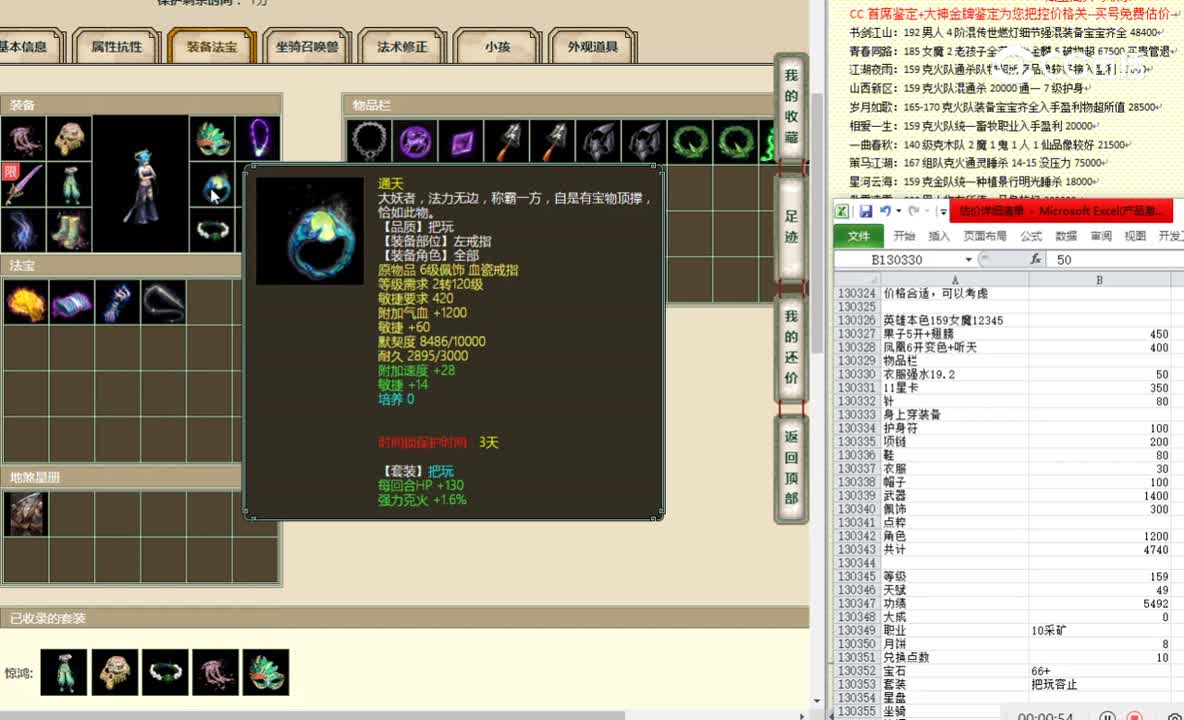Open the Undo history dropdown arrow
This screenshot has width=1184, height=720.
[898, 212]
